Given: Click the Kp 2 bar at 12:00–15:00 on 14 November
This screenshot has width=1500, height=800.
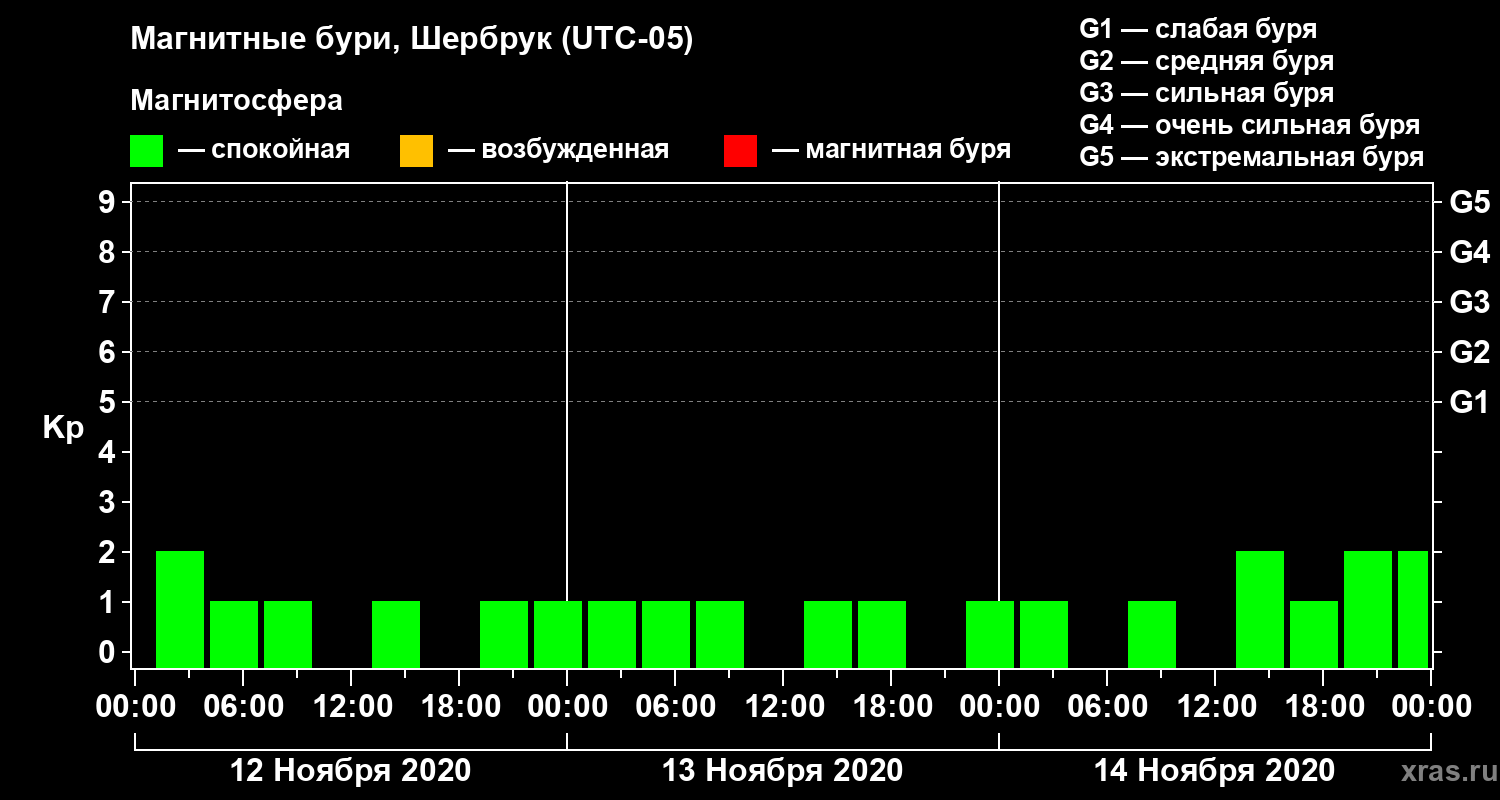Looking at the screenshot, I should click(1260, 609).
